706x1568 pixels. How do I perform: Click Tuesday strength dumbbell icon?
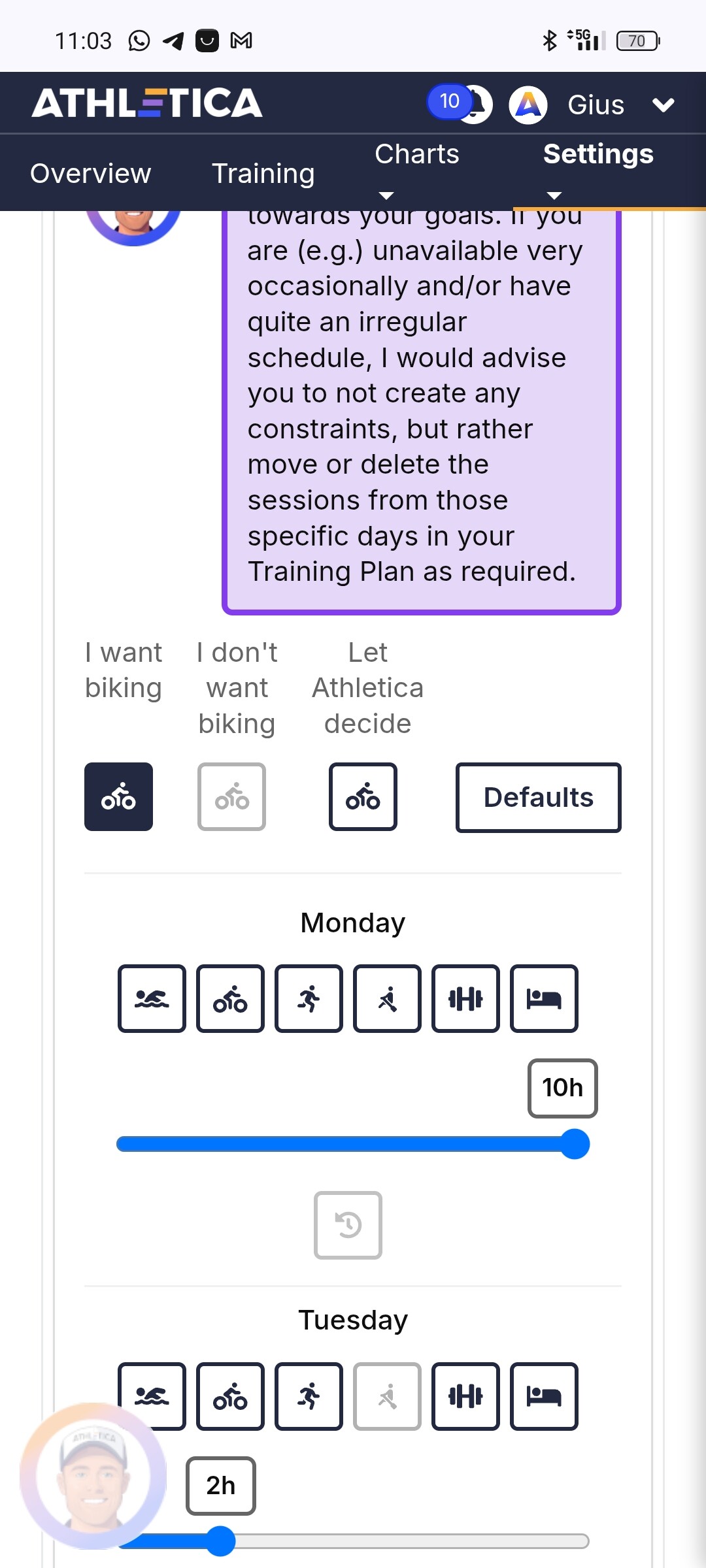click(x=465, y=1396)
